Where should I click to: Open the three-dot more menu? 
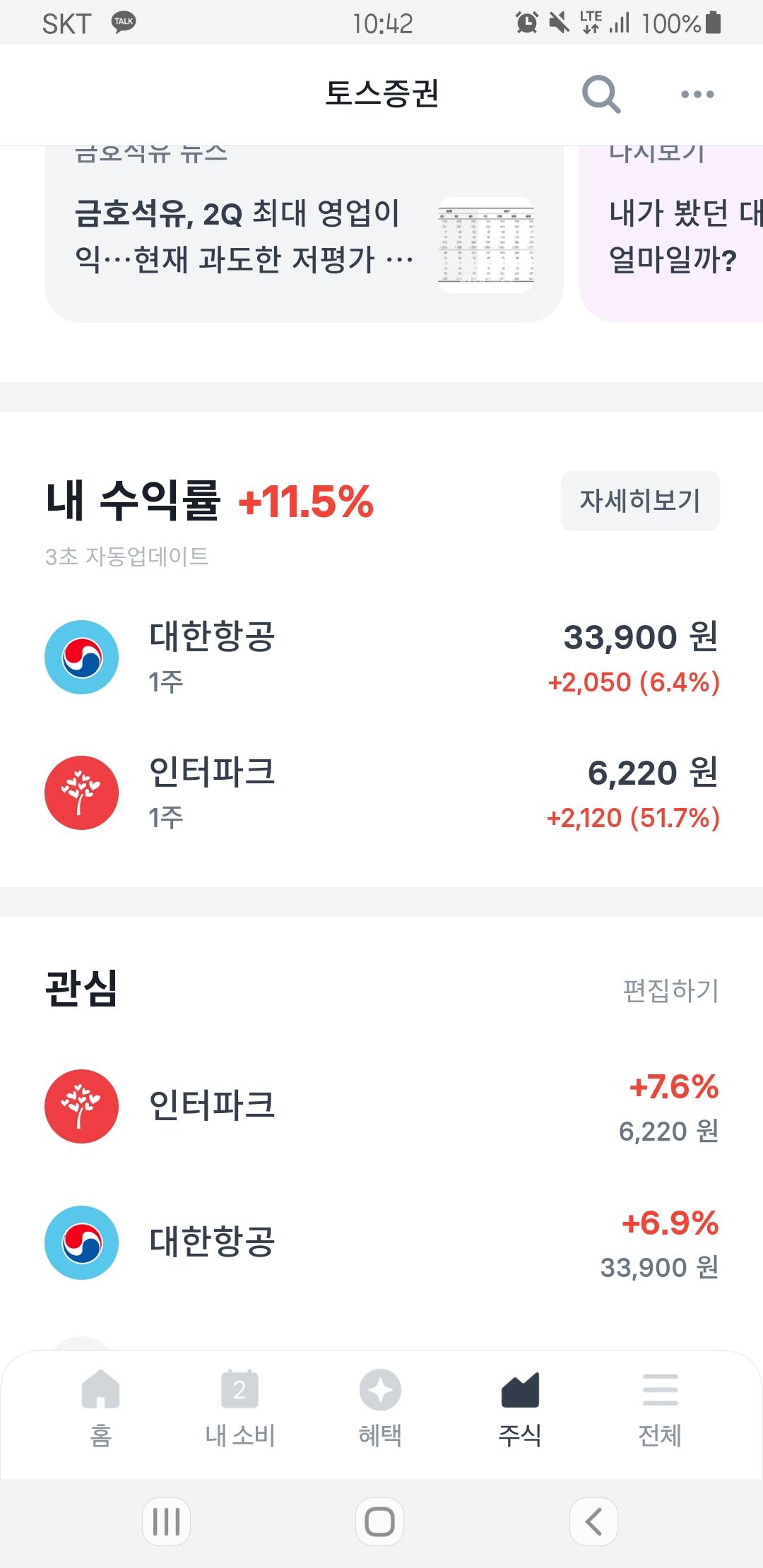pyautogui.click(x=697, y=94)
